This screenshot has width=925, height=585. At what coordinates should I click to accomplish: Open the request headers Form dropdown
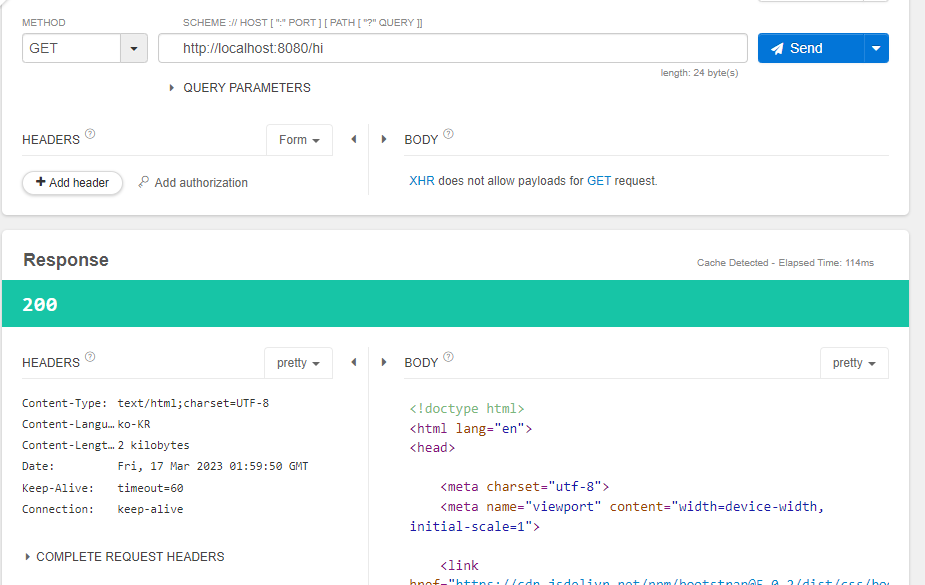(299, 140)
